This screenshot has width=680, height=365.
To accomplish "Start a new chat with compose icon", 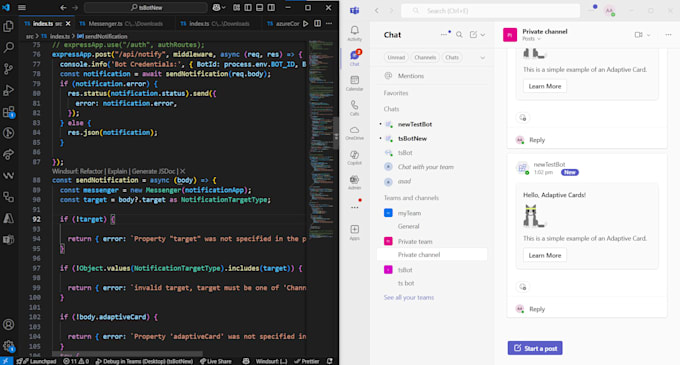I will click(x=473, y=35).
